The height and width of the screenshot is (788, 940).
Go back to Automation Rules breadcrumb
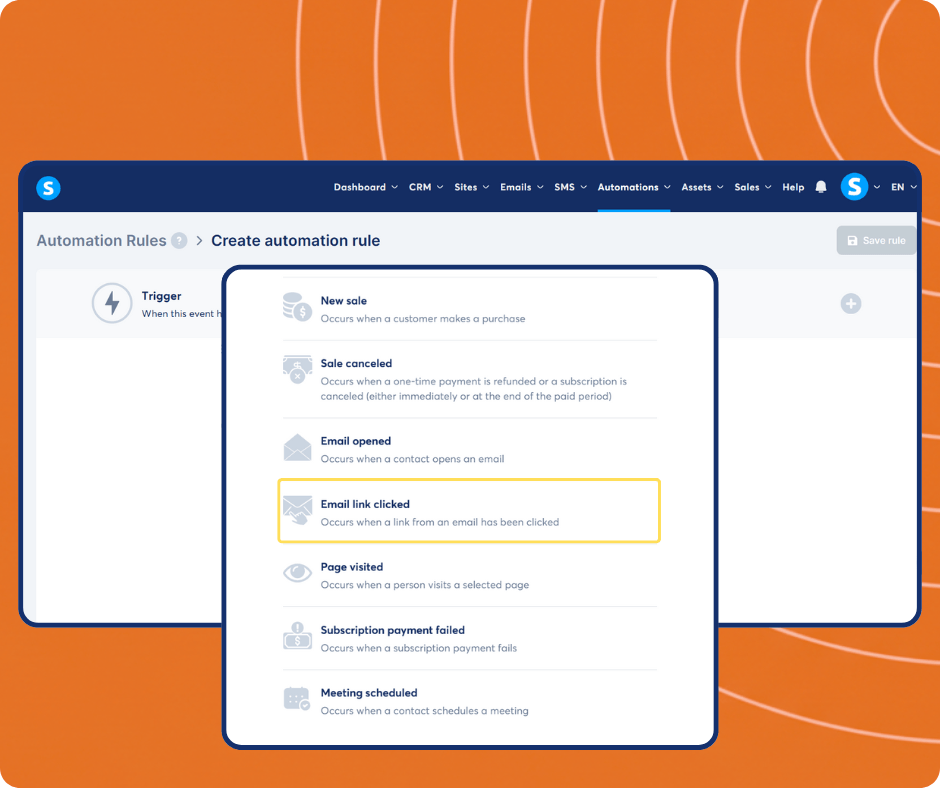point(101,240)
